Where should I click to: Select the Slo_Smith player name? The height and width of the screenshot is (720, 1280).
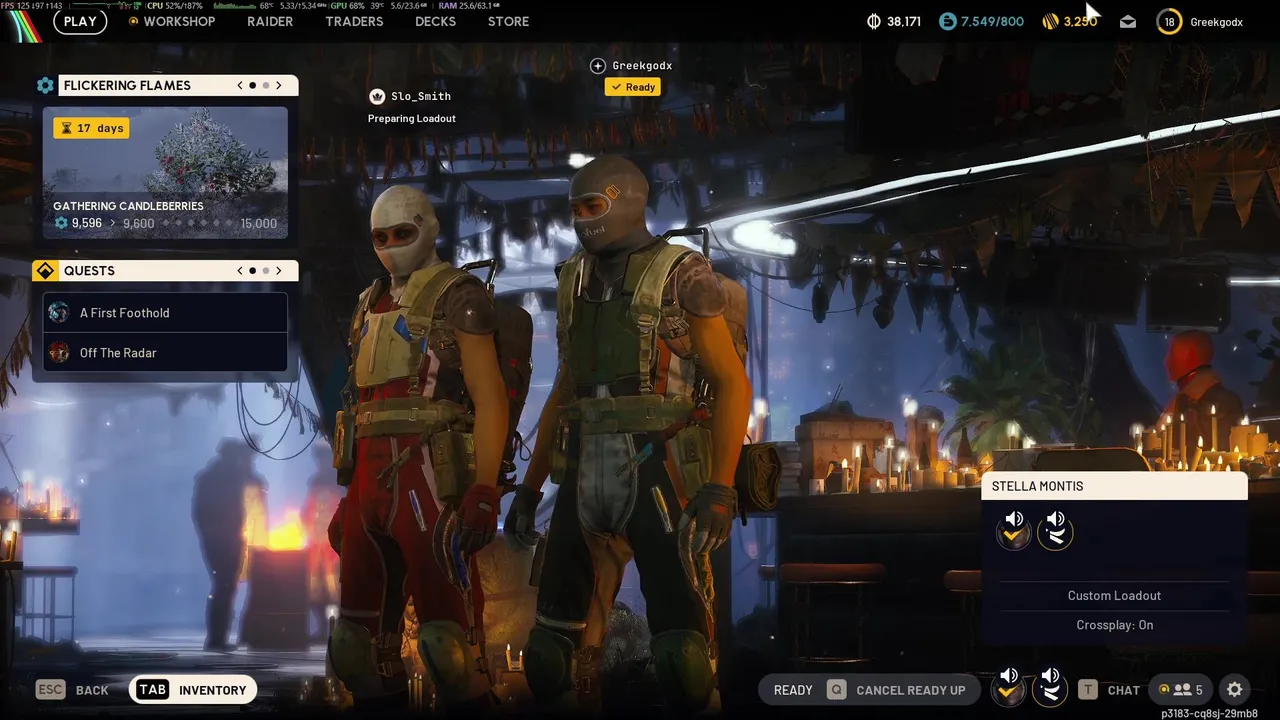[421, 96]
